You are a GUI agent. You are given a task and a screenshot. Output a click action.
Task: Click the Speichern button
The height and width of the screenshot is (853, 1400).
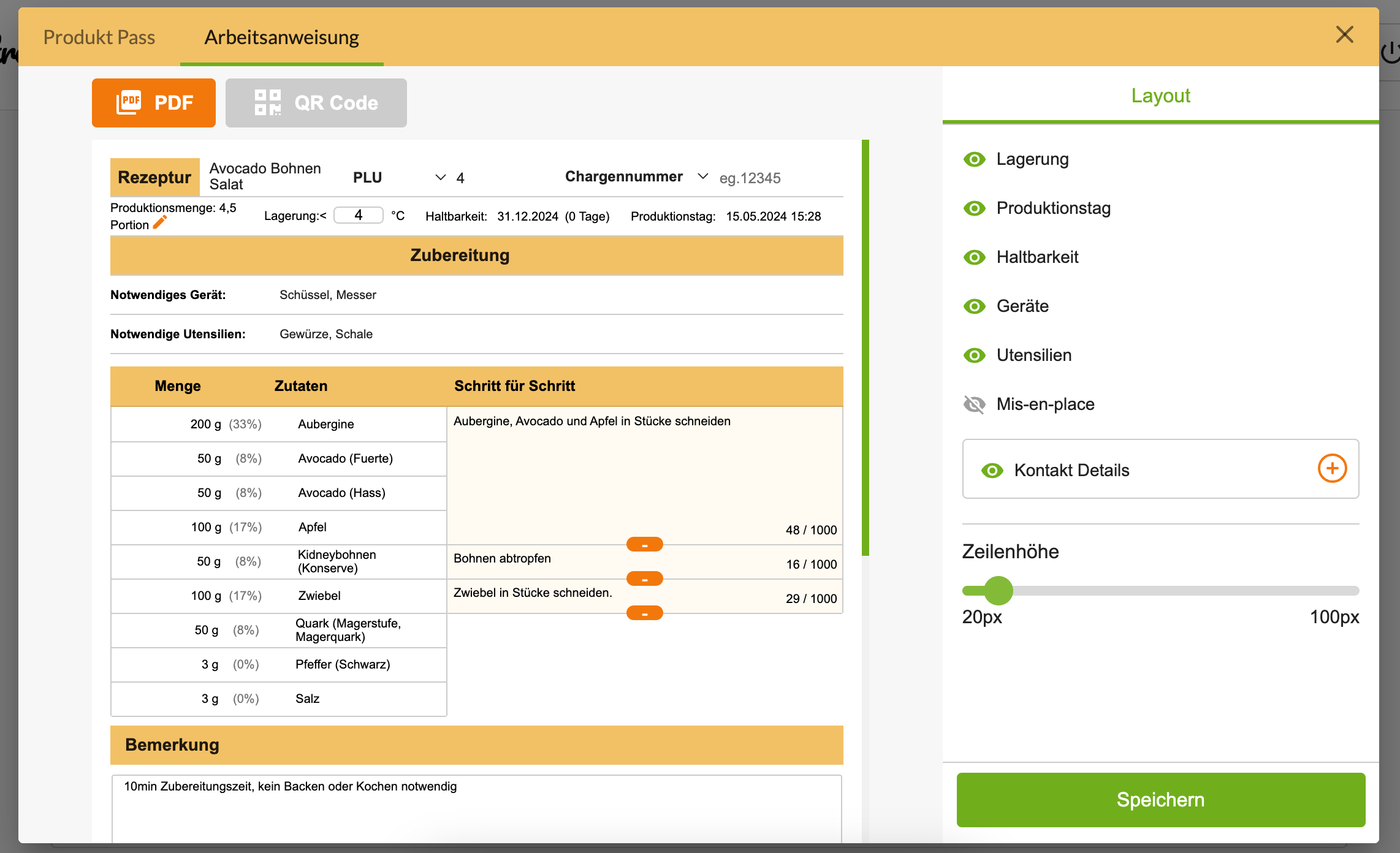point(1161,800)
